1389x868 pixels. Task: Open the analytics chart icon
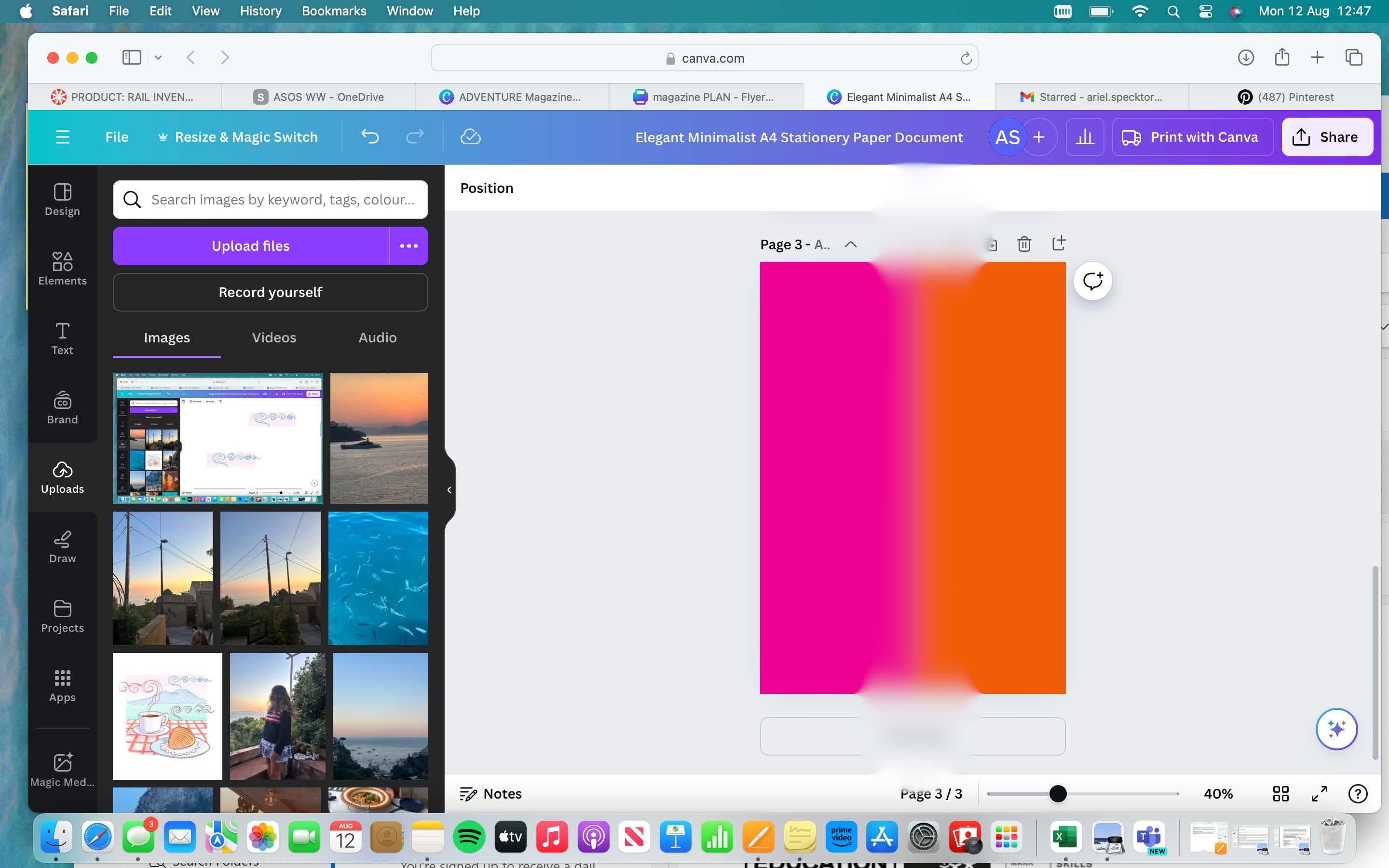[x=1084, y=136]
